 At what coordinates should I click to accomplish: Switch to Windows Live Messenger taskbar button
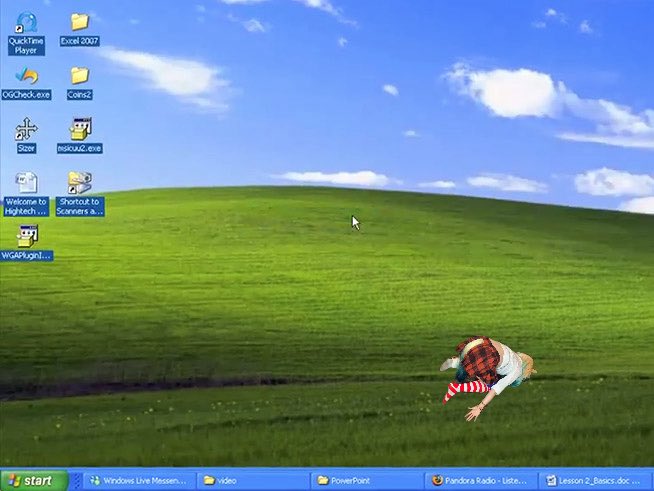click(141, 481)
